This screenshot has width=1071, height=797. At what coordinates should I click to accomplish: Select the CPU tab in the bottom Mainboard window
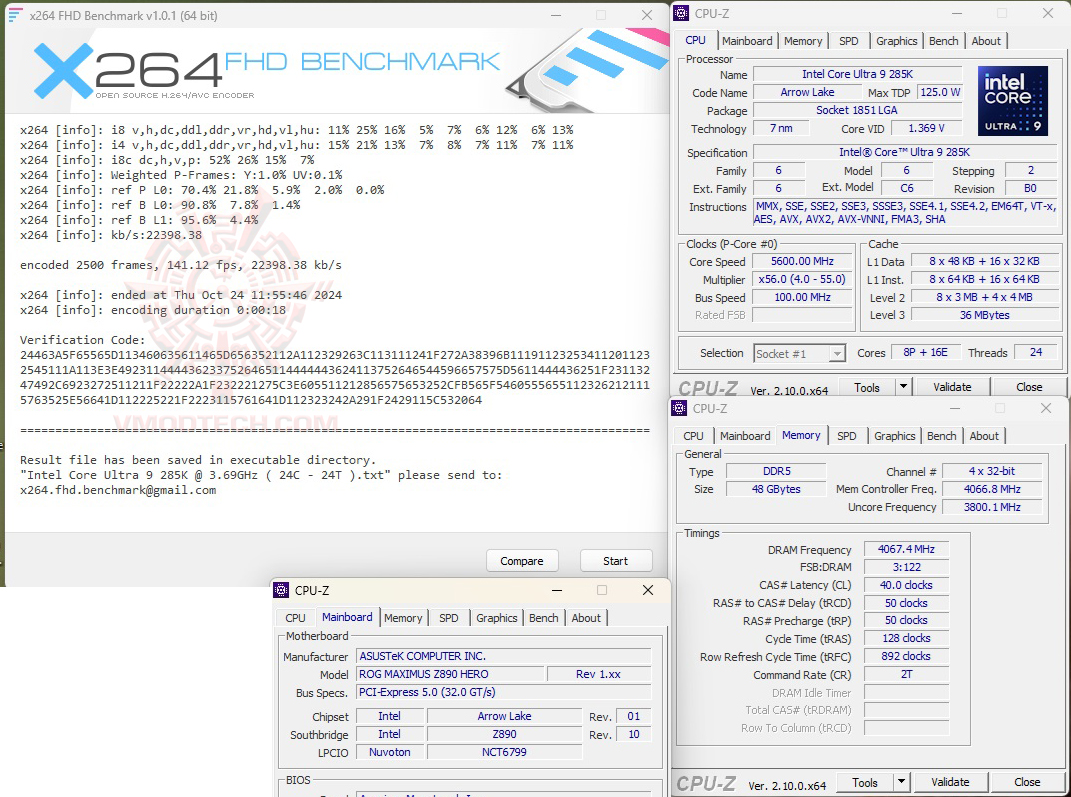tap(295, 618)
